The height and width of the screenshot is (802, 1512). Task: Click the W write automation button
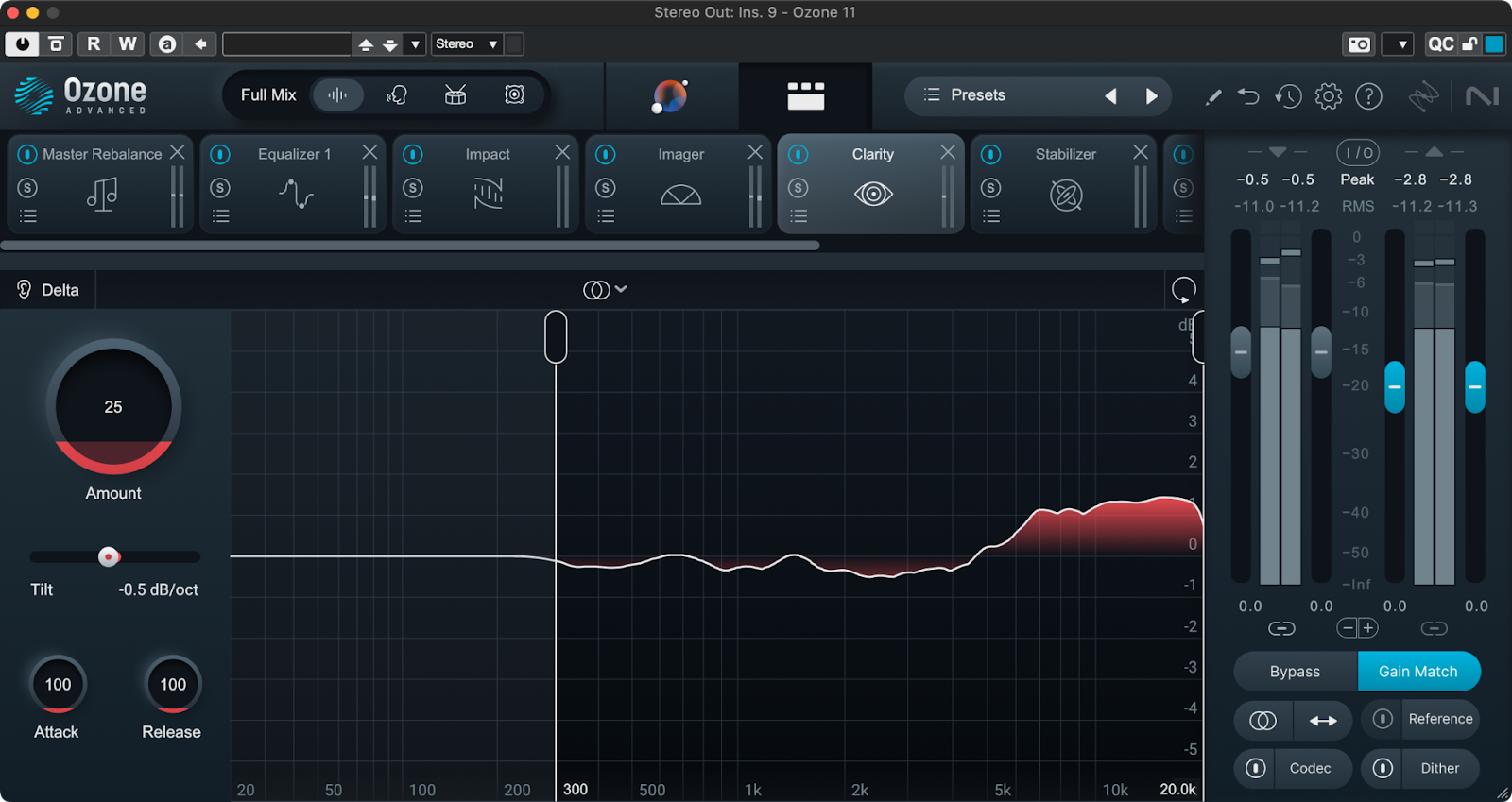point(128,43)
